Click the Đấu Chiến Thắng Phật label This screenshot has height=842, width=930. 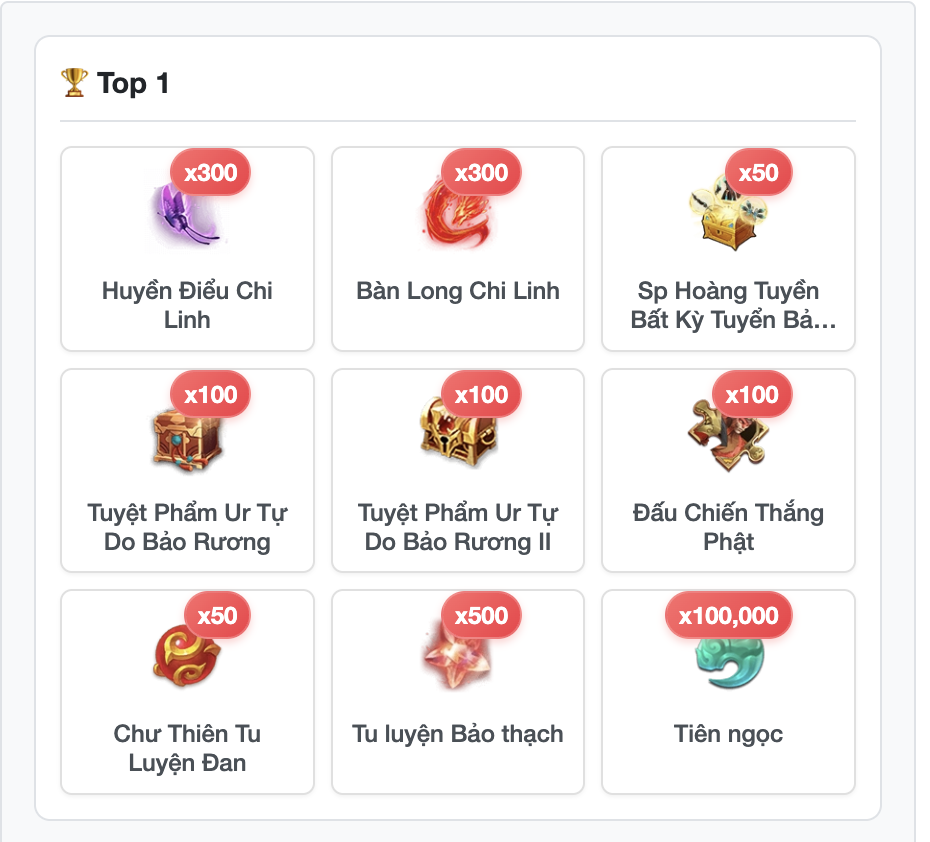click(x=728, y=527)
